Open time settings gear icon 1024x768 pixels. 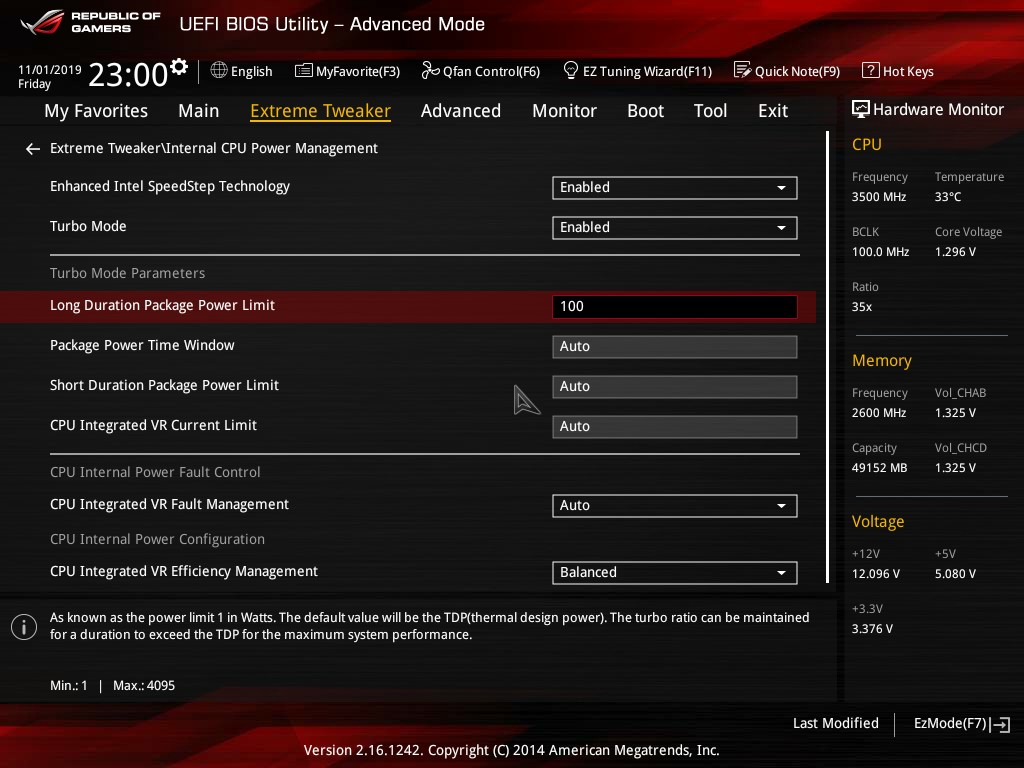point(179,67)
